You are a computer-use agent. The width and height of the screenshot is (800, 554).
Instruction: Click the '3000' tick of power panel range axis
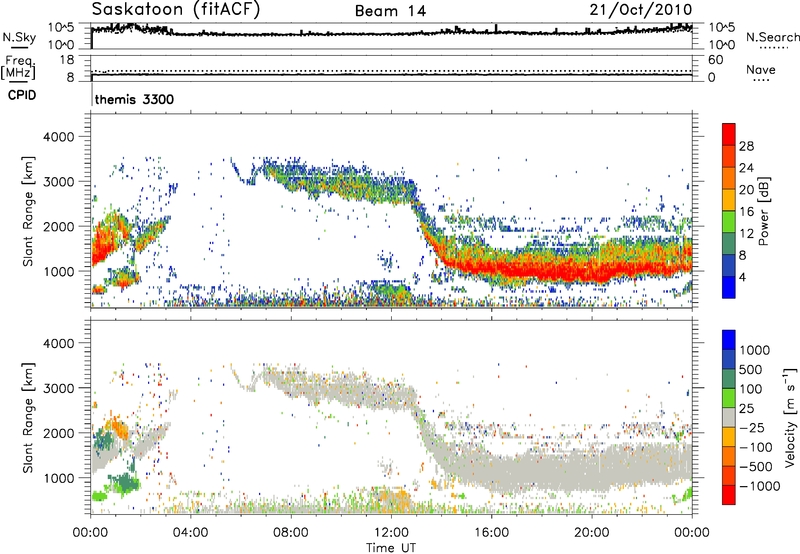(59, 182)
